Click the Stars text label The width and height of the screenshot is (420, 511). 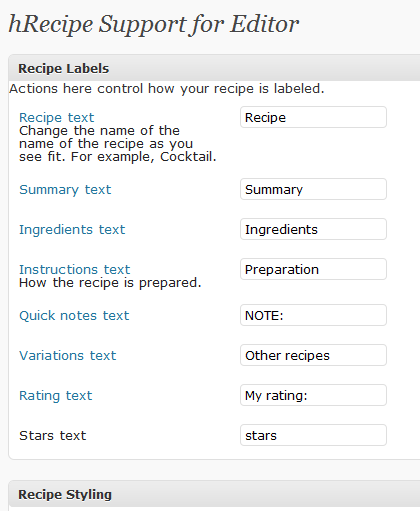(53, 435)
